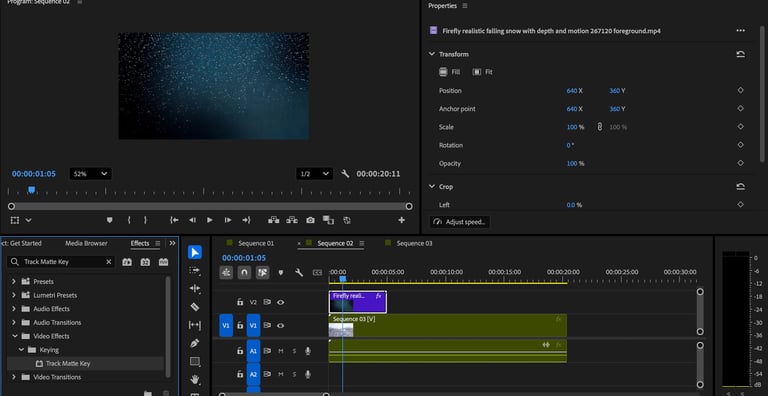
Task: Click the Extract button
Action: pos(292,221)
